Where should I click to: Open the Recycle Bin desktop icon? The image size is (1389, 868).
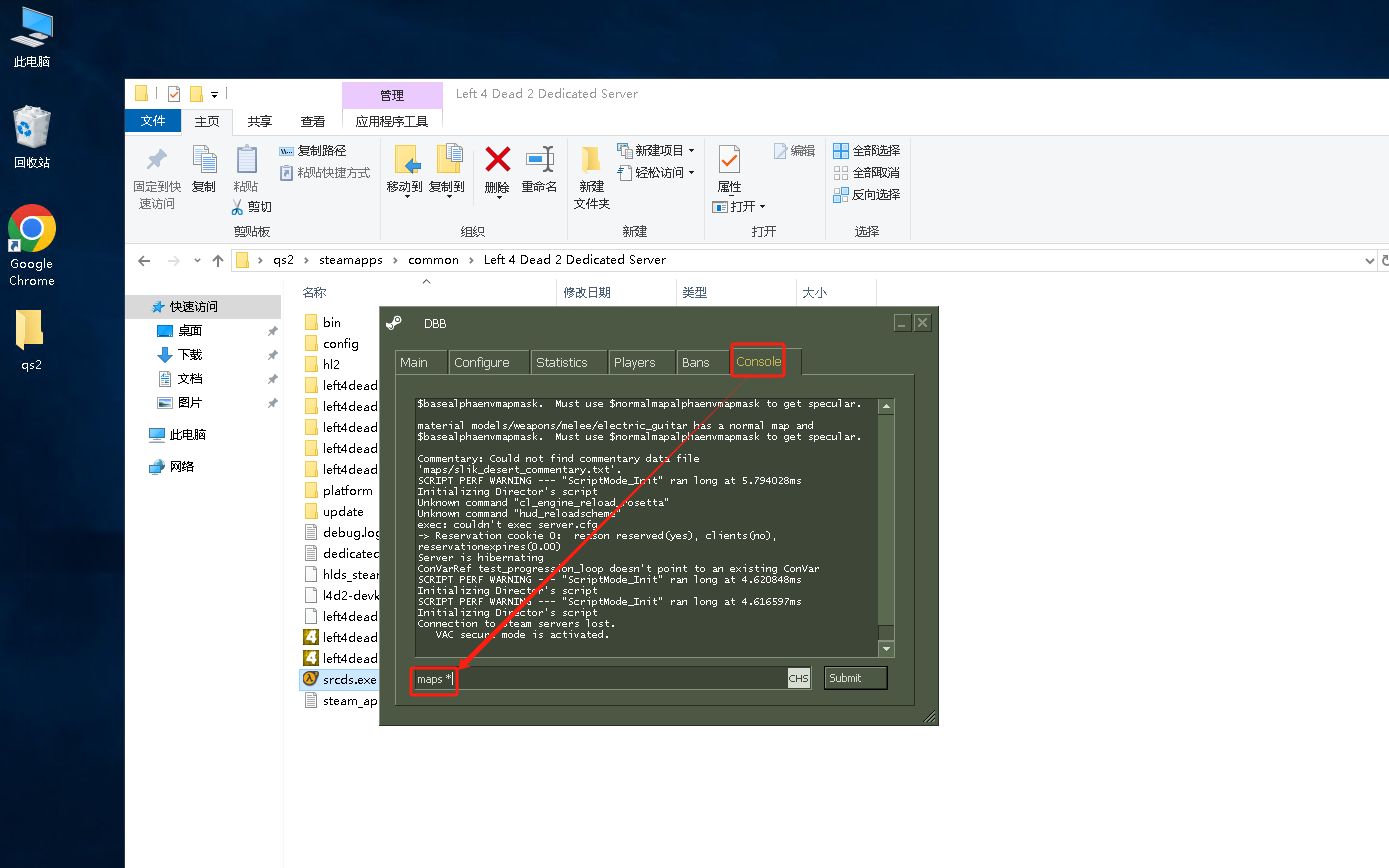coord(31,137)
